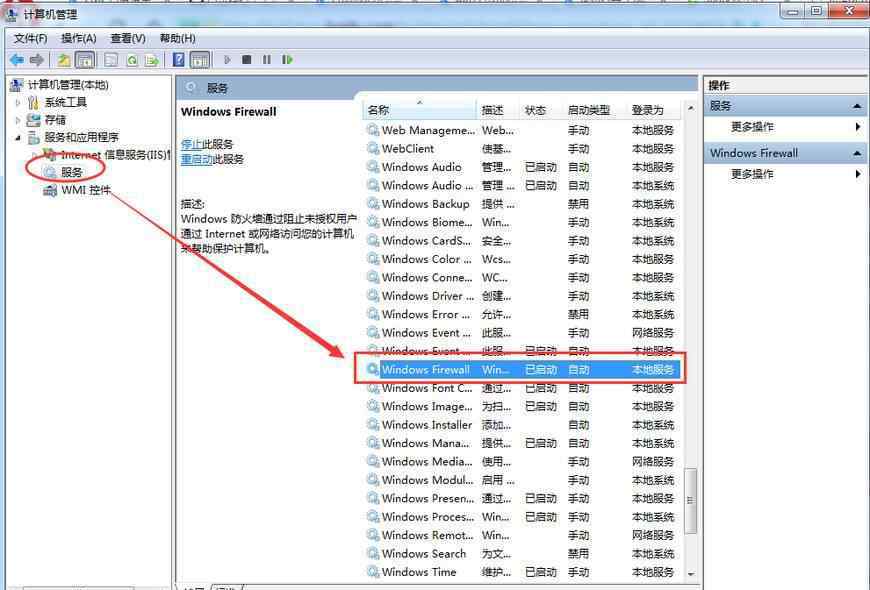Select the Windows Mana... service name
Viewport: 870px width, 590px height.
coord(426,443)
